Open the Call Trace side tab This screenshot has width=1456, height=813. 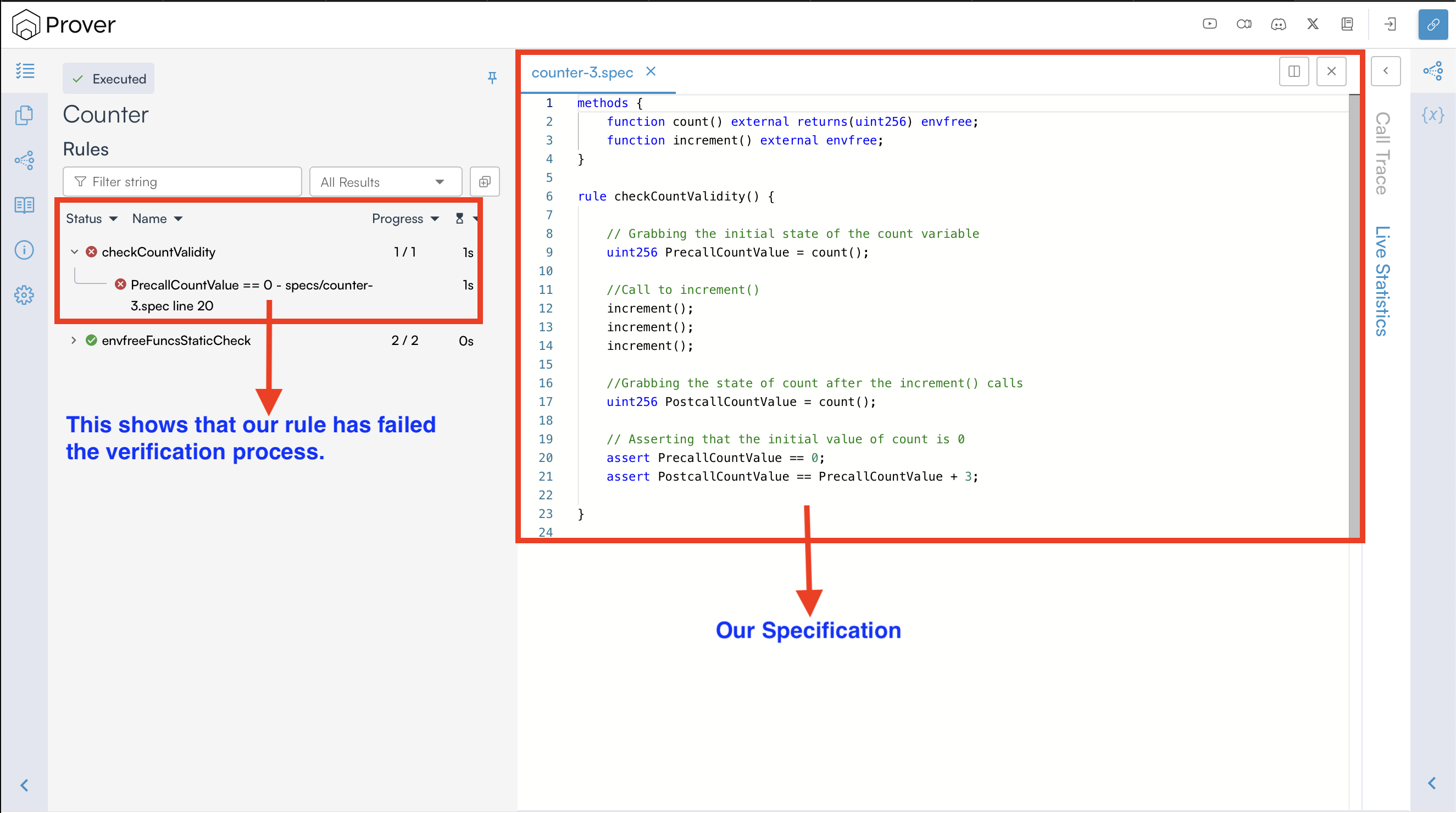point(1381,154)
